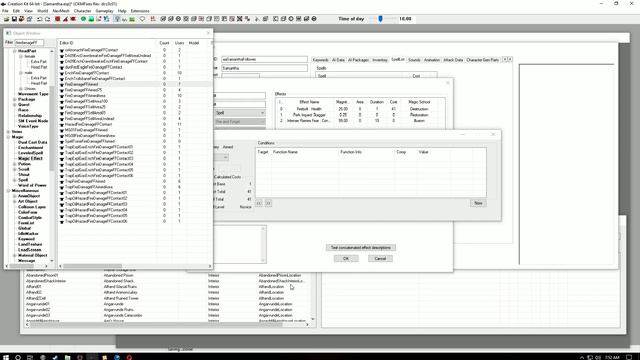Click the last circular toolbar icon
The width and height of the screenshot is (640, 360).
point(314,19)
